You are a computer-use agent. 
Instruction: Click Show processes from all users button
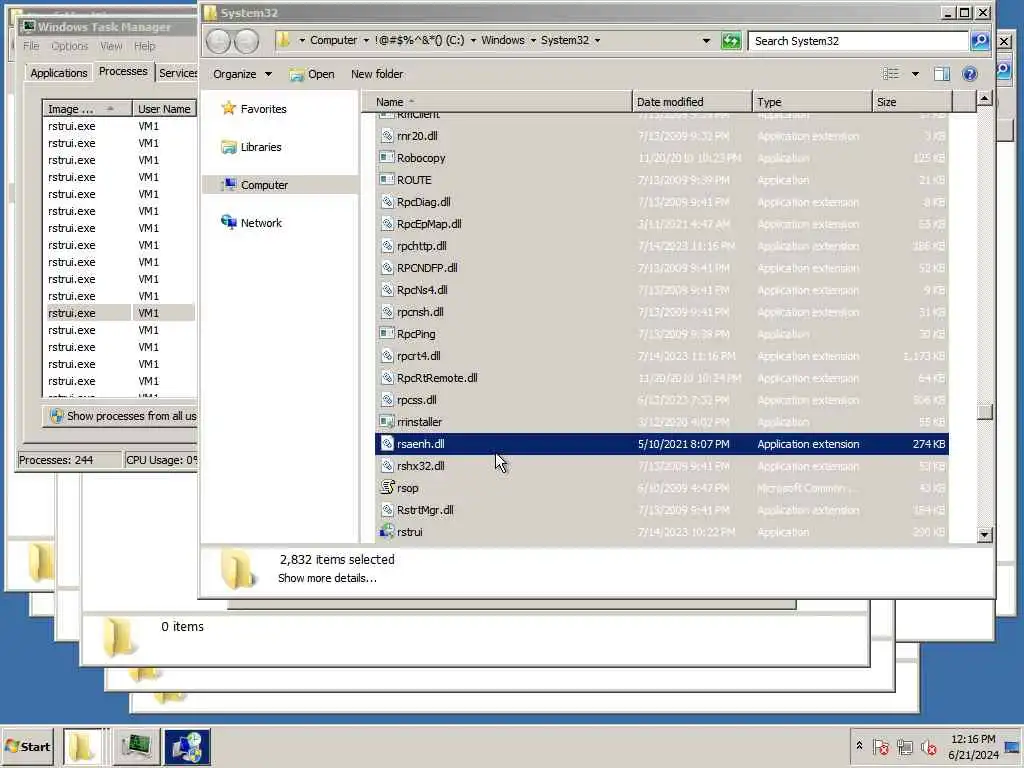coord(121,416)
